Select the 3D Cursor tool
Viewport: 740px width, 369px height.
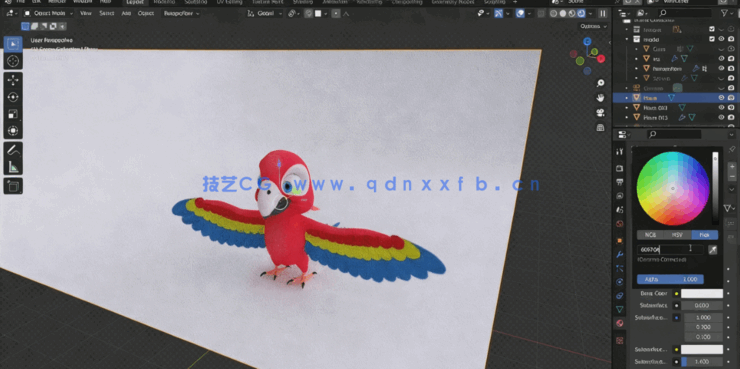click(13, 61)
